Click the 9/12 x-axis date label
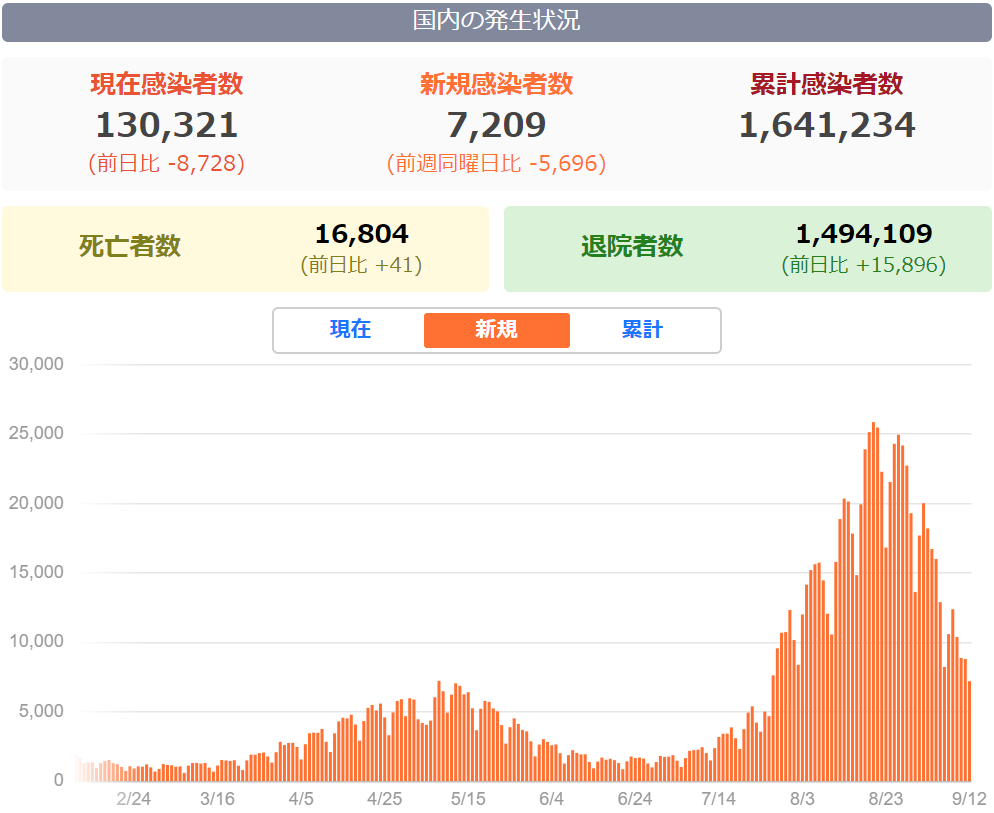994x813 pixels. point(969,798)
